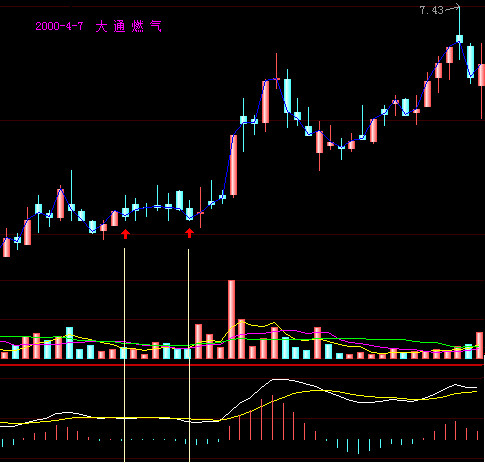The image size is (485, 463).
Task: Click the peak of the white MACD line
Action: coord(280,379)
